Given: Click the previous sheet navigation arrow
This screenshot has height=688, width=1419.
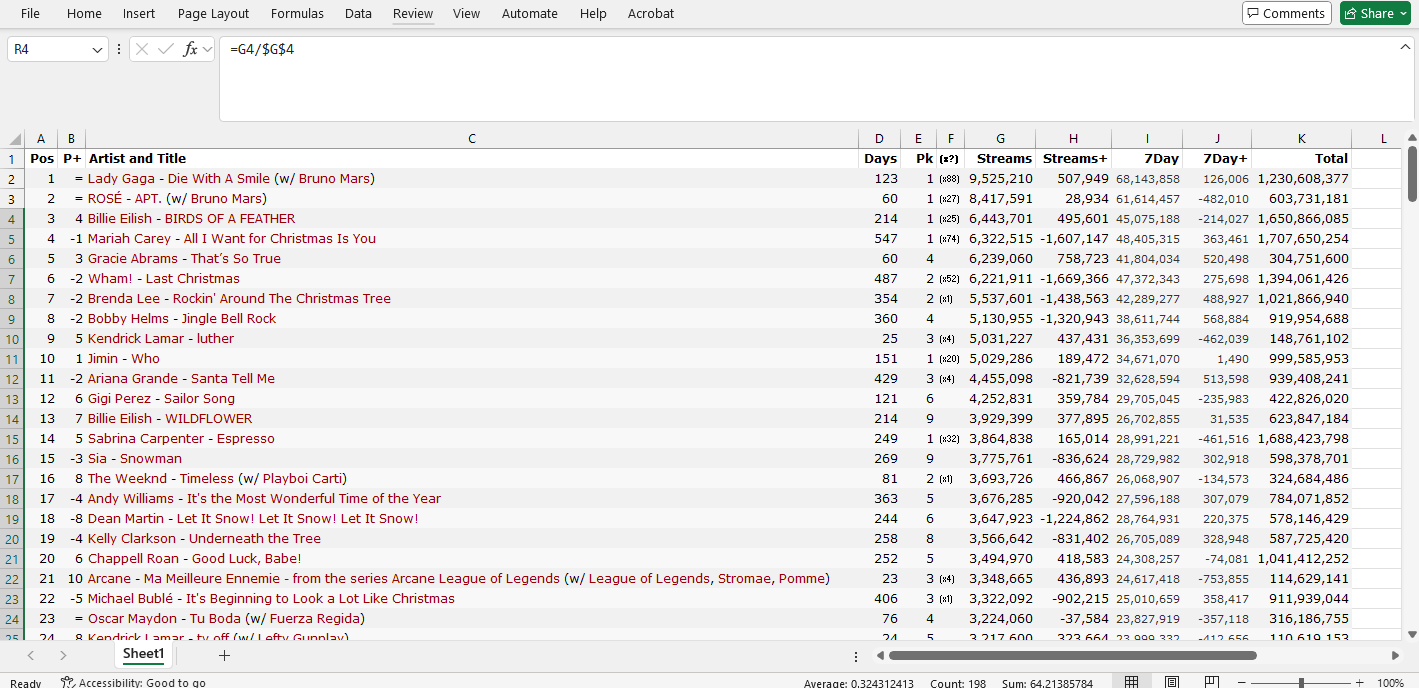Looking at the screenshot, I should (x=31, y=655).
